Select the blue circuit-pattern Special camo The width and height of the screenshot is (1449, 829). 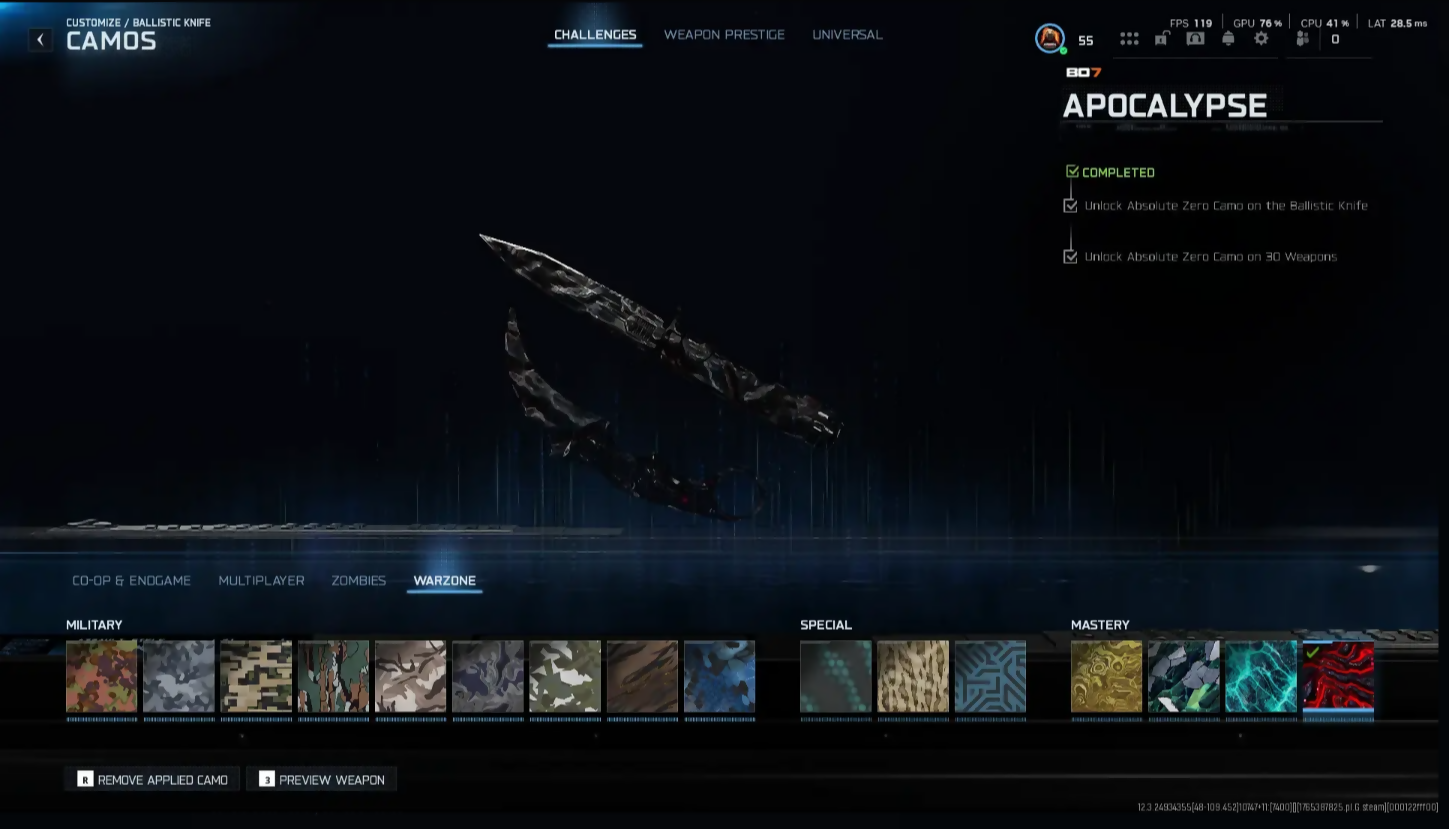tap(990, 677)
